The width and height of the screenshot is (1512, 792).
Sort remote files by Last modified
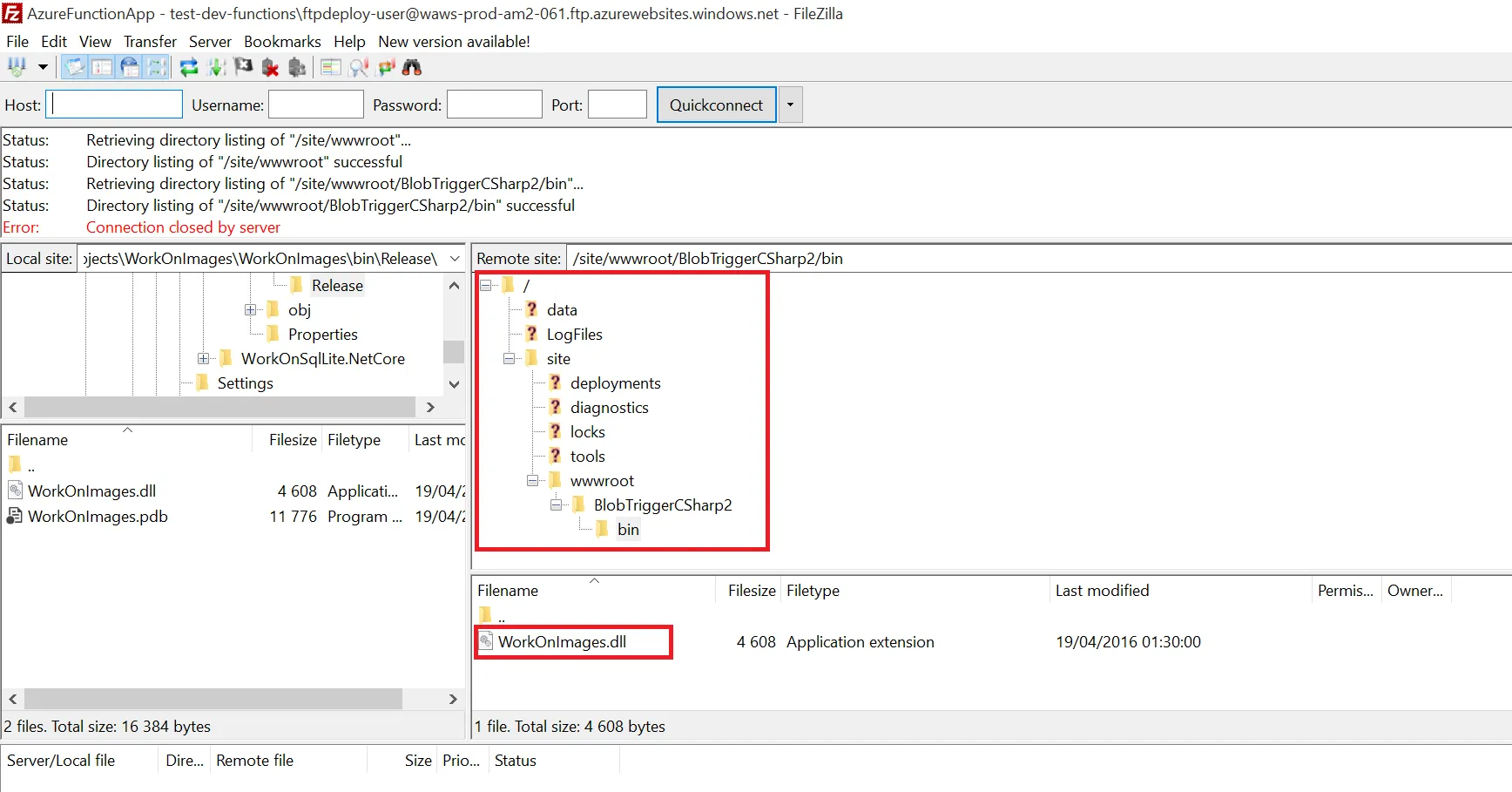(x=1180, y=591)
